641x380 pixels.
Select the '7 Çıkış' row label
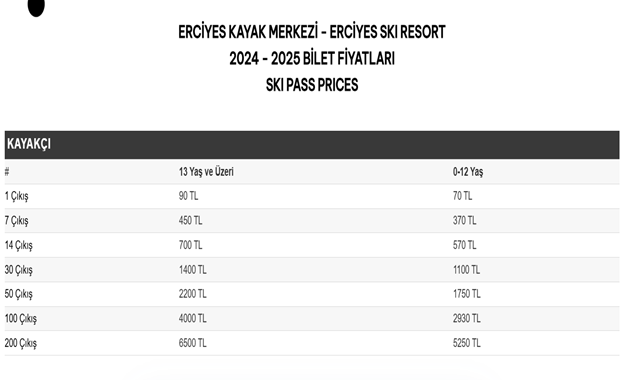coord(17,221)
